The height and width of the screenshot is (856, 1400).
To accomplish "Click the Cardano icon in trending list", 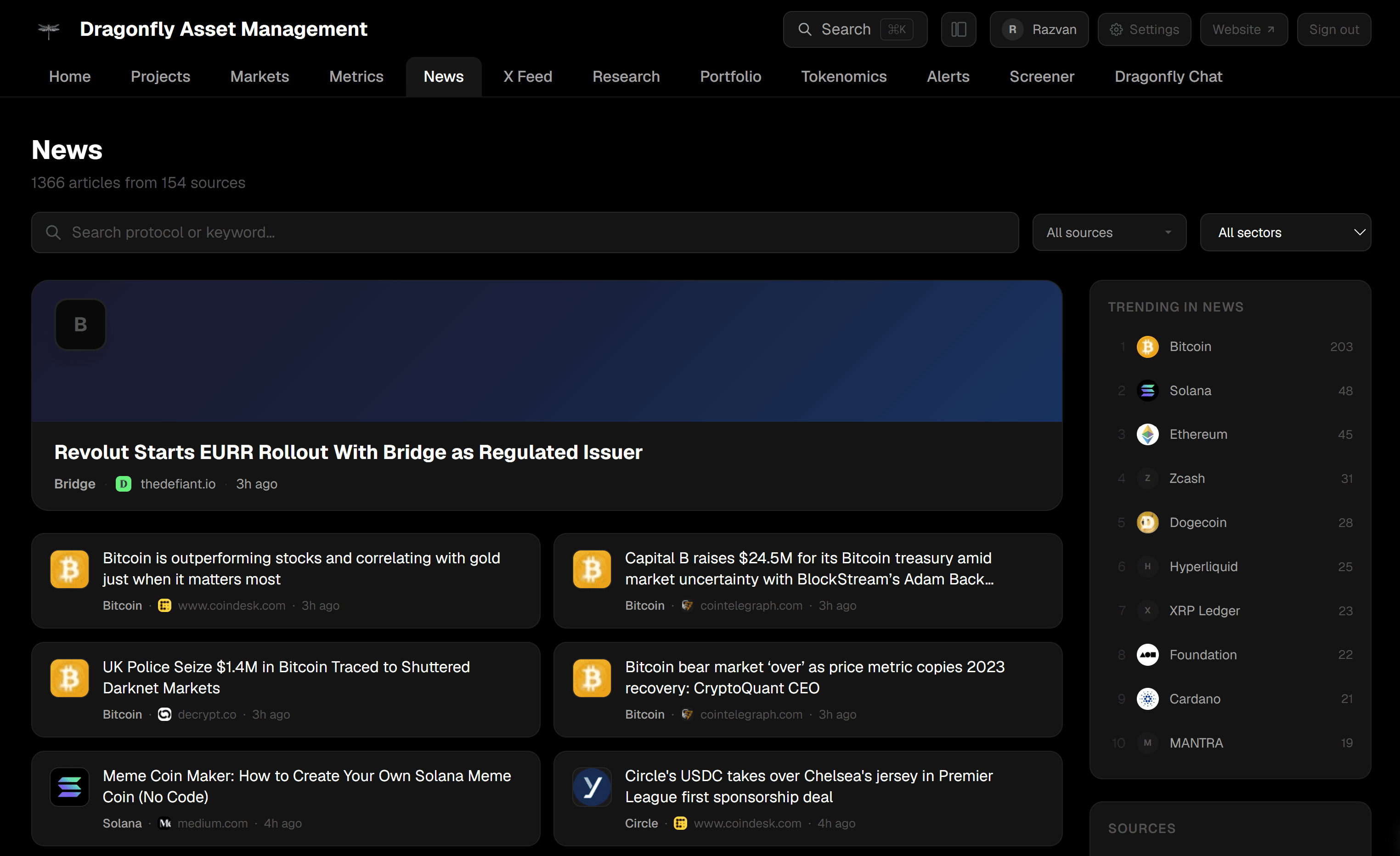I will (1147, 698).
